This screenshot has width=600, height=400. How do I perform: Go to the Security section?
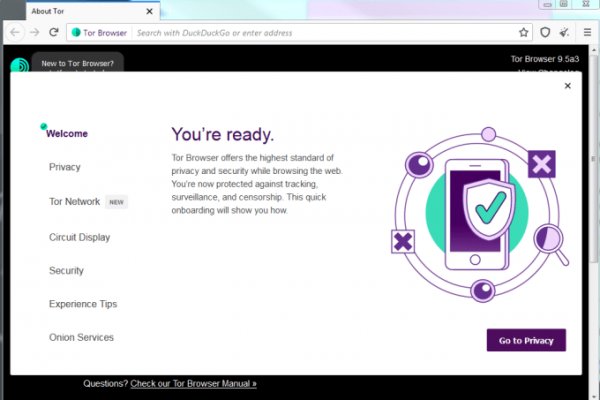coord(67,270)
